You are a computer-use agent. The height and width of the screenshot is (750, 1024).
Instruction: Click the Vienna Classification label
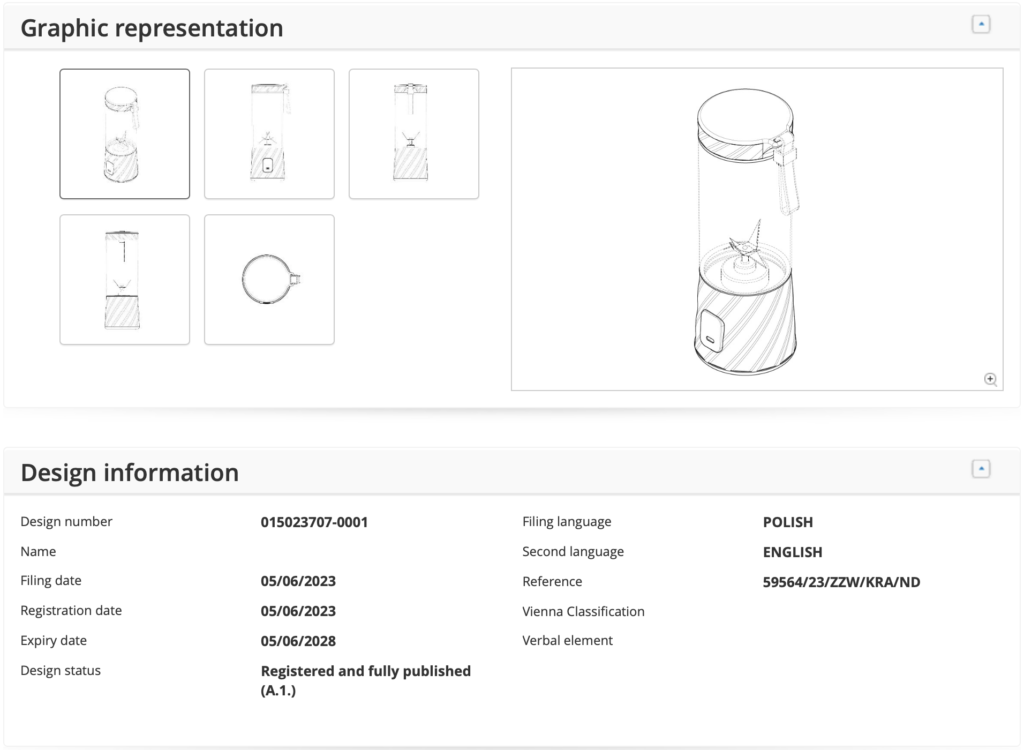tap(583, 611)
